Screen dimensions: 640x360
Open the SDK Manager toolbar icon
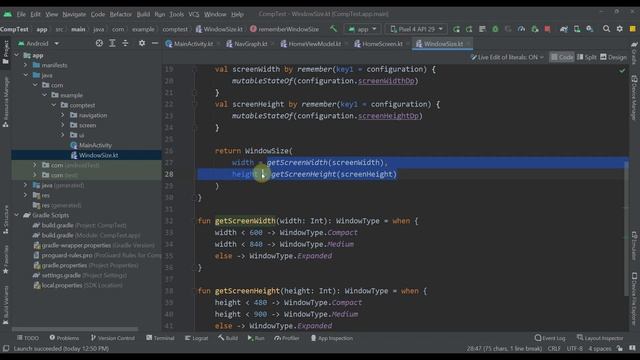(x=590, y=29)
